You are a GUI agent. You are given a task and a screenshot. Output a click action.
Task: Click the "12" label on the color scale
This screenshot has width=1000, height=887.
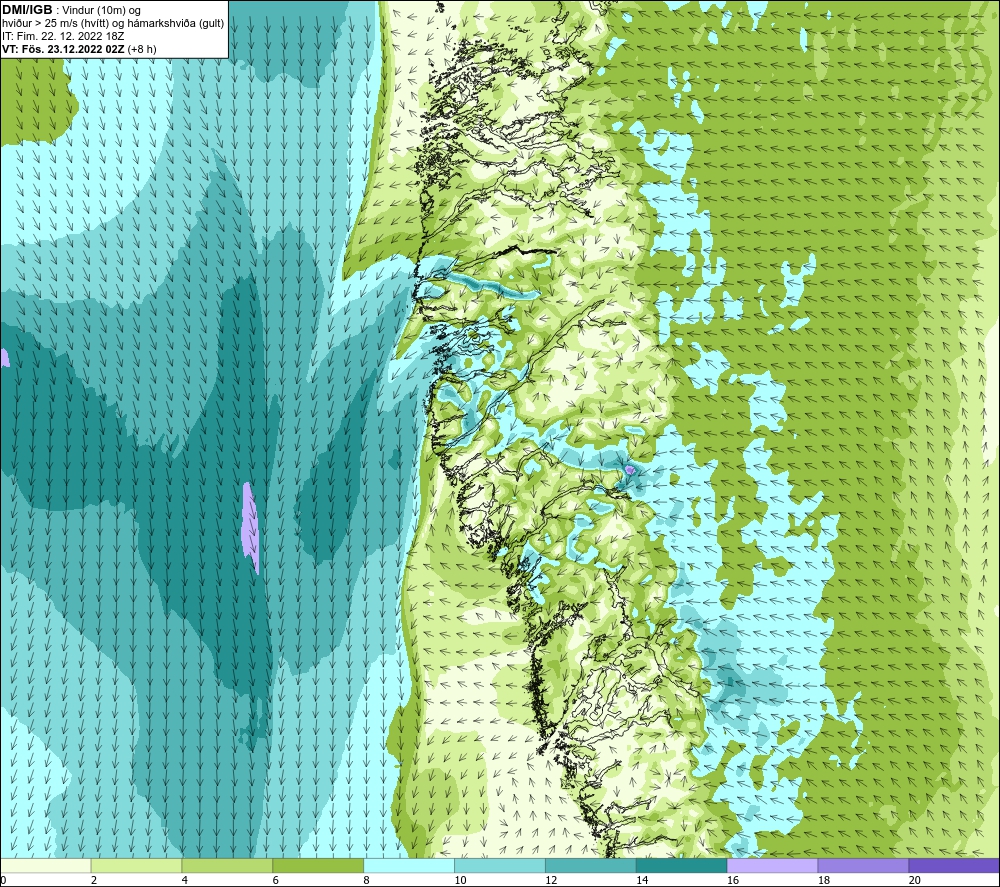[x=551, y=880]
